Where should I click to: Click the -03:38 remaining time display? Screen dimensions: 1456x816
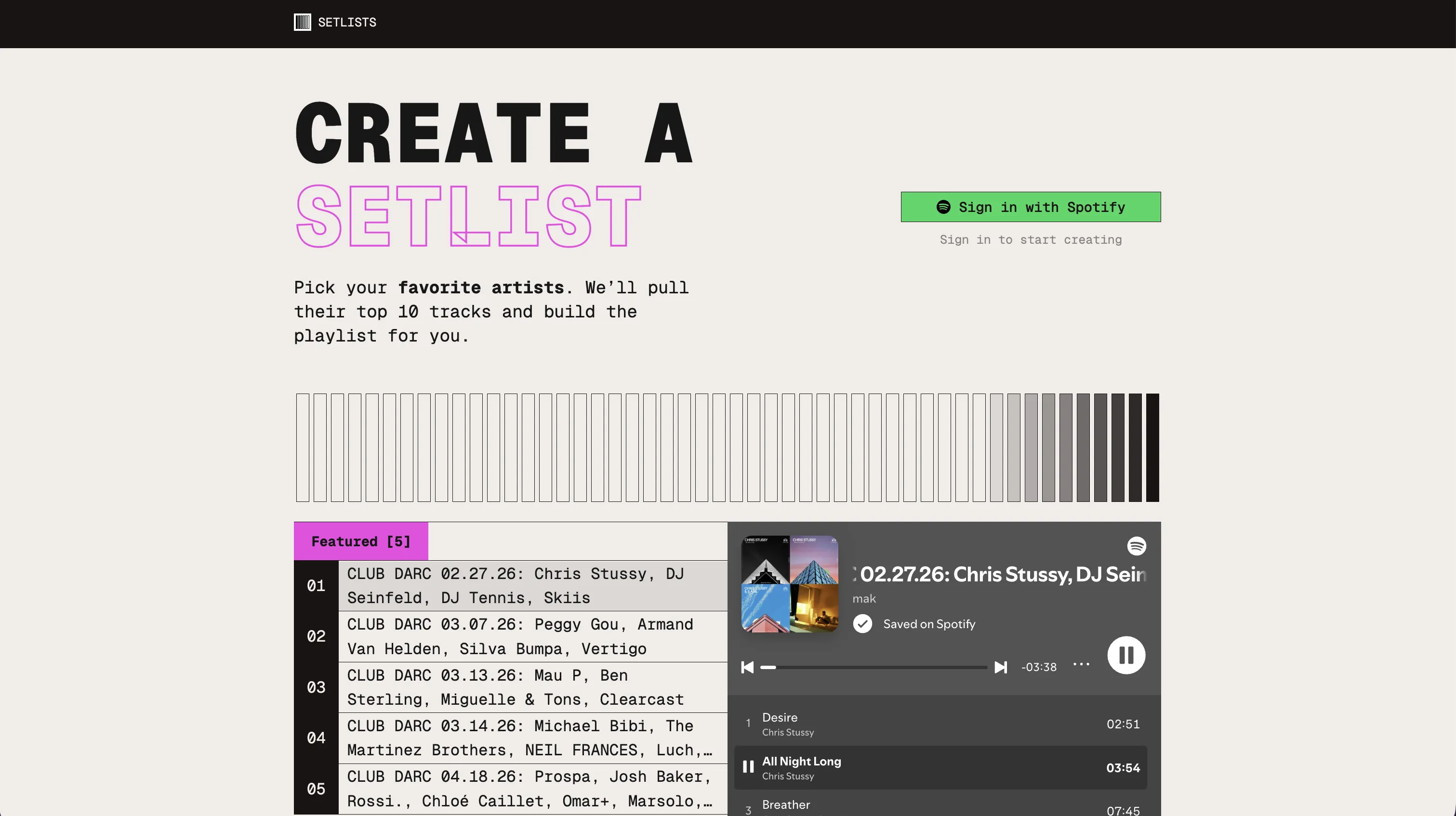[1039, 667]
